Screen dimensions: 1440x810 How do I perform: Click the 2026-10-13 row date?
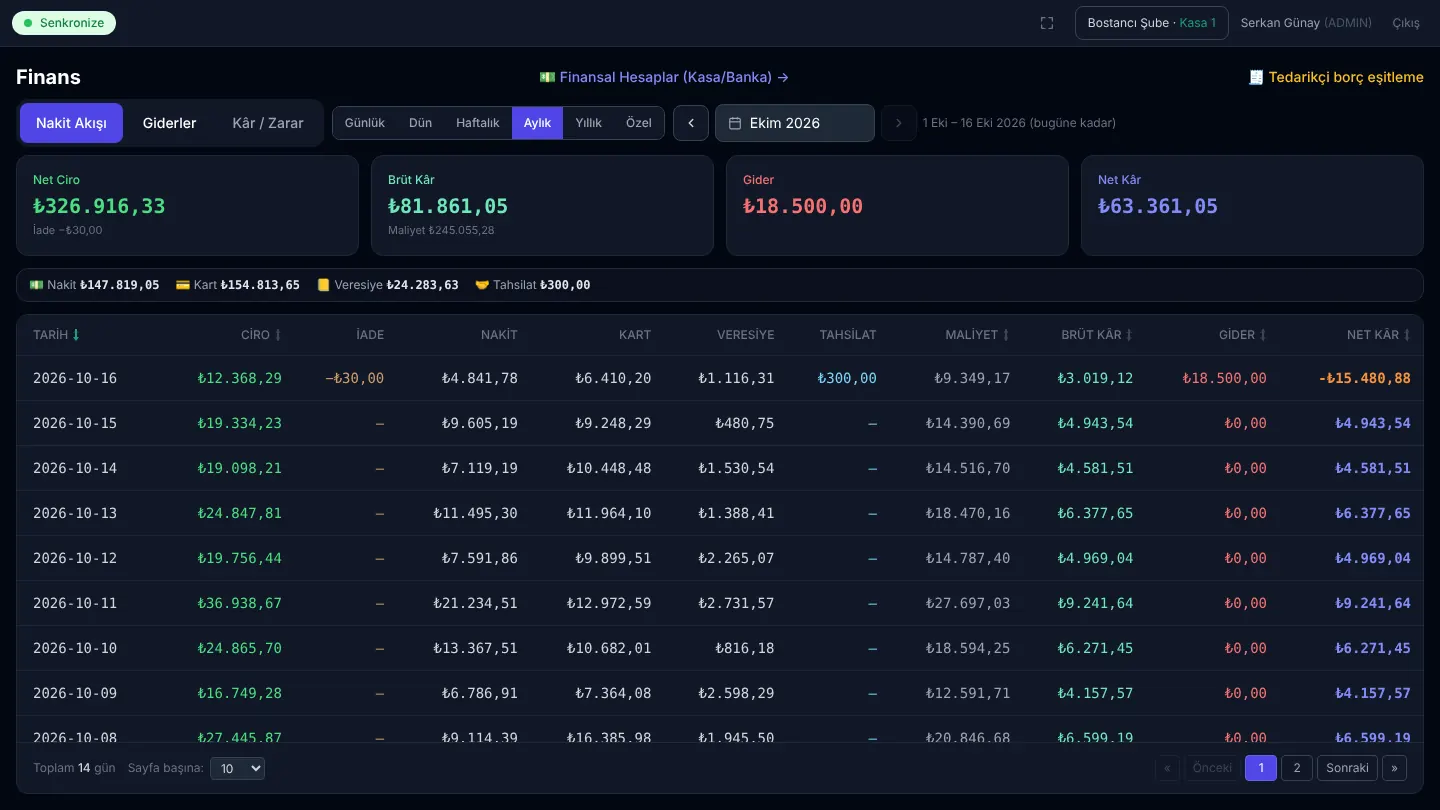75,513
